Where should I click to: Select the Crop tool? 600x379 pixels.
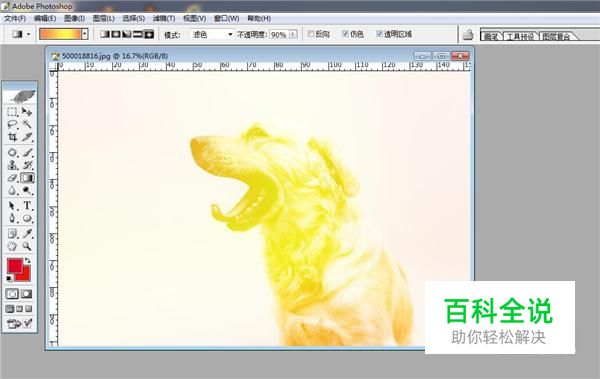pos(12,137)
